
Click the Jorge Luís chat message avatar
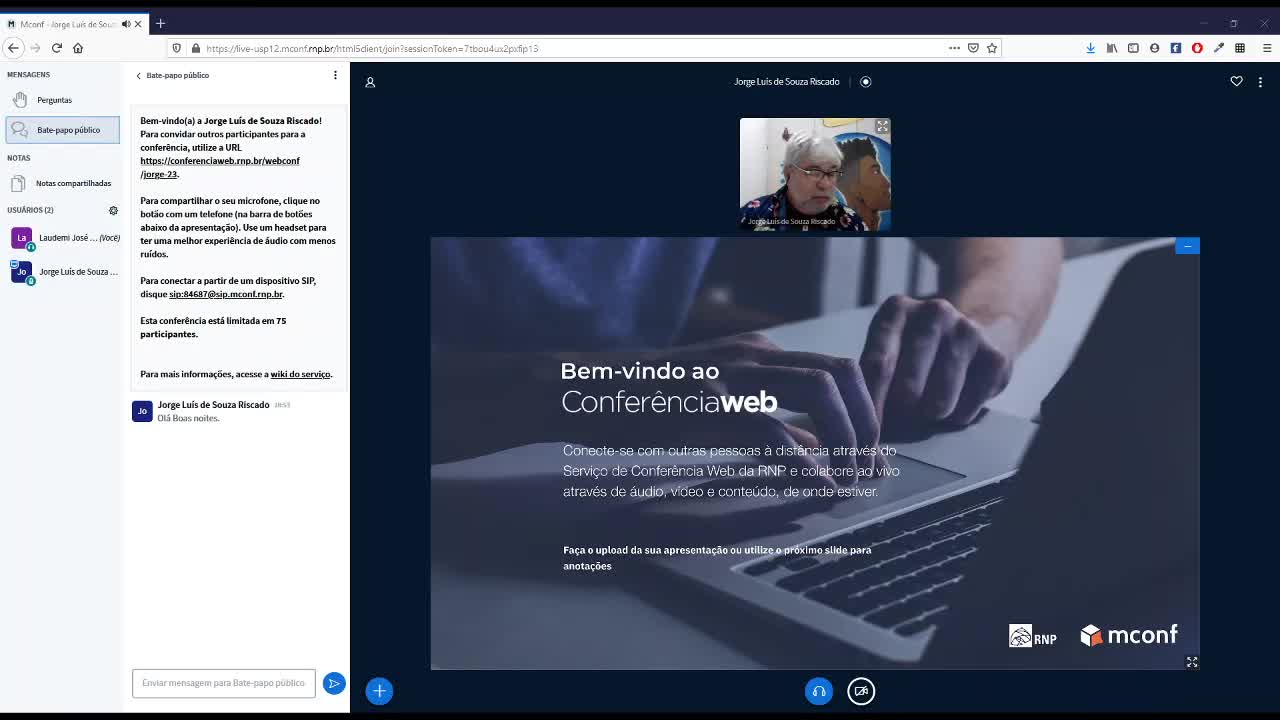tap(142, 411)
